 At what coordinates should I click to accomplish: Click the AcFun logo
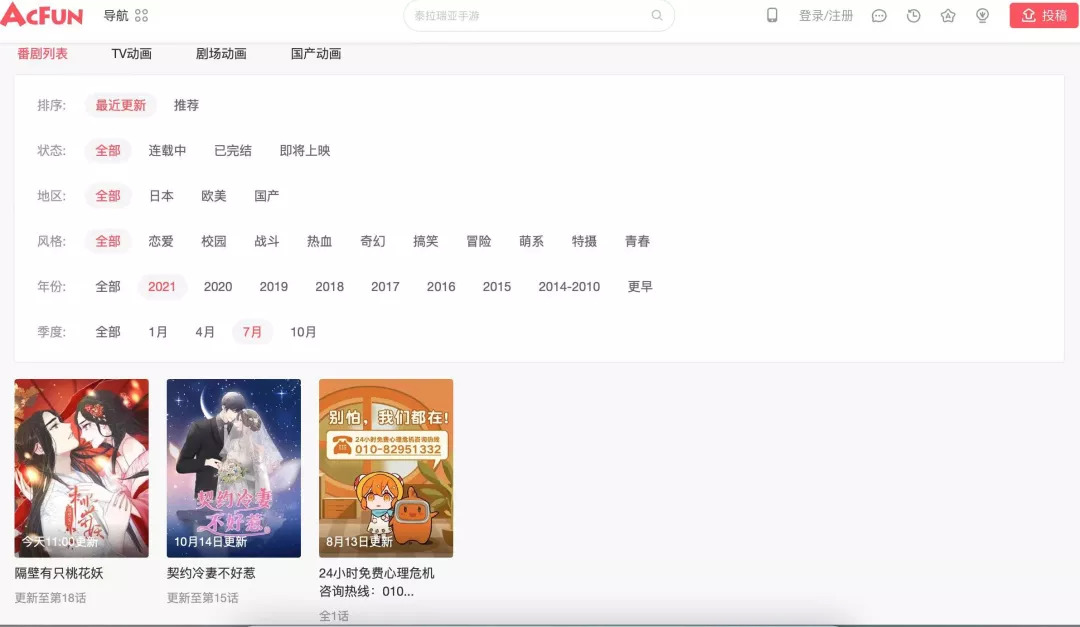pos(42,15)
